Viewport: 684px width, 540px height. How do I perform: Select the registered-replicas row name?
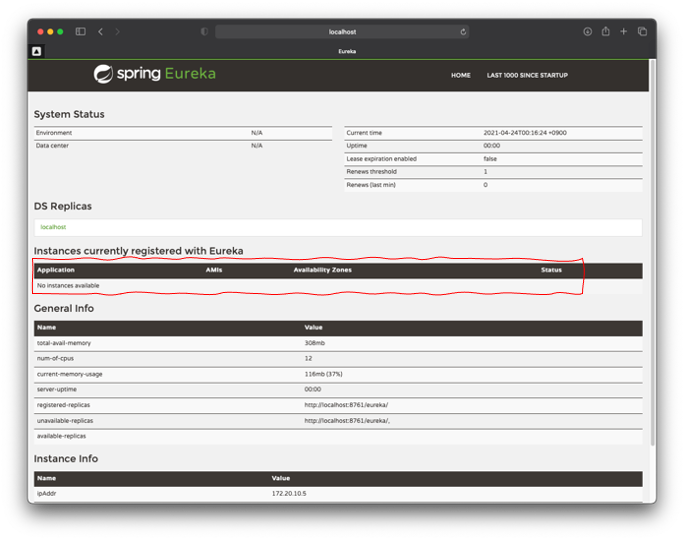(63, 405)
